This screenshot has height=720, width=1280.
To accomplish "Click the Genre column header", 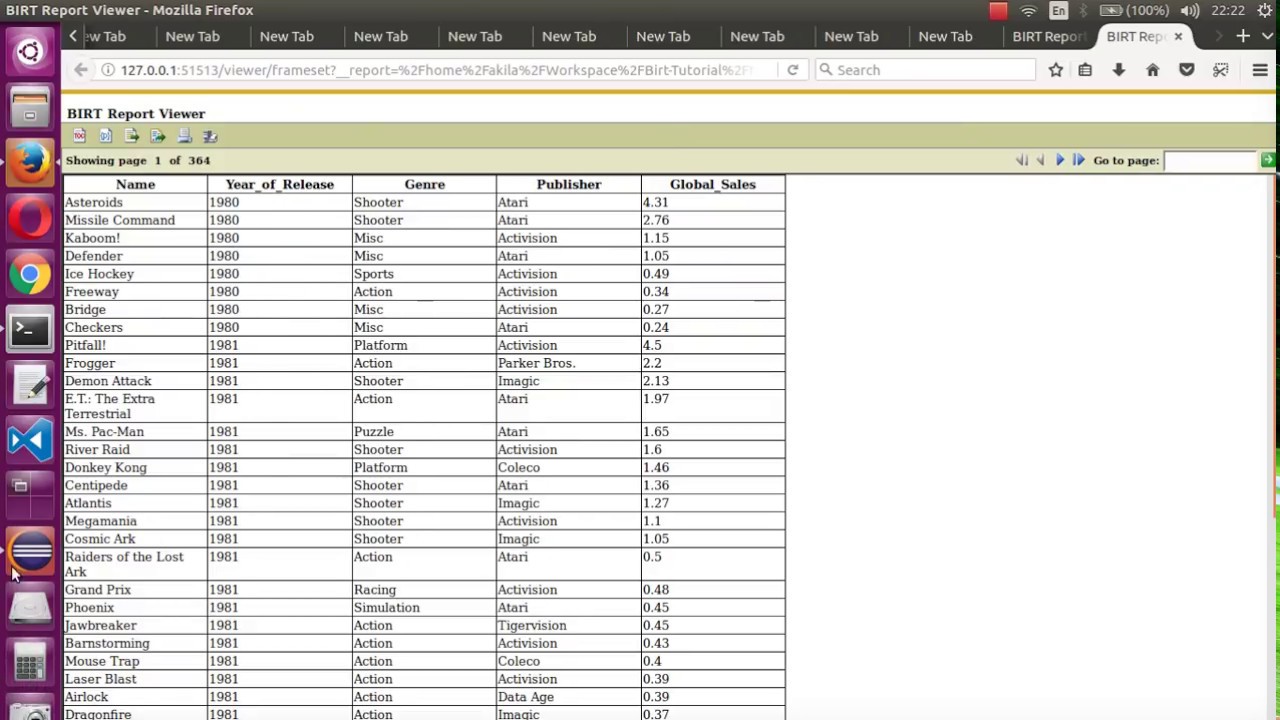I will click(x=424, y=184).
